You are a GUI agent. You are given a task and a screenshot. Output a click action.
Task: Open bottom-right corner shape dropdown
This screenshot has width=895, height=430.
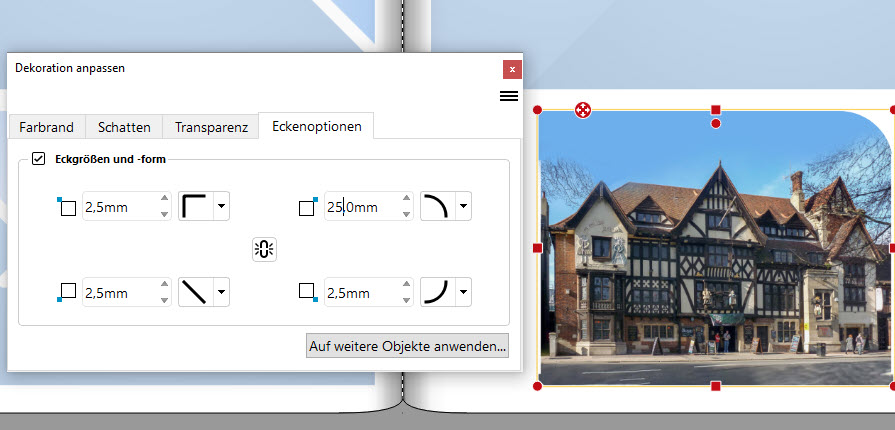coord(463,292)
